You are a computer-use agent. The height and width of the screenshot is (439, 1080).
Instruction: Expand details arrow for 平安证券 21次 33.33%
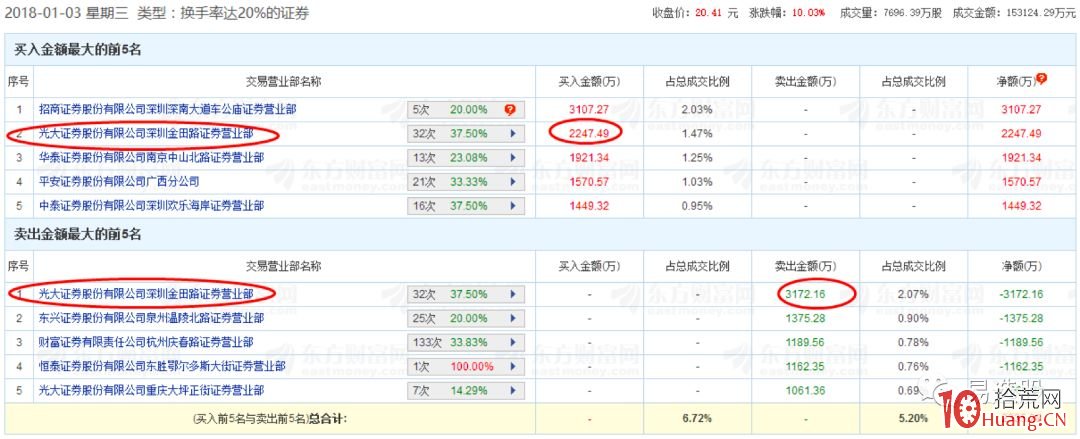512,181
